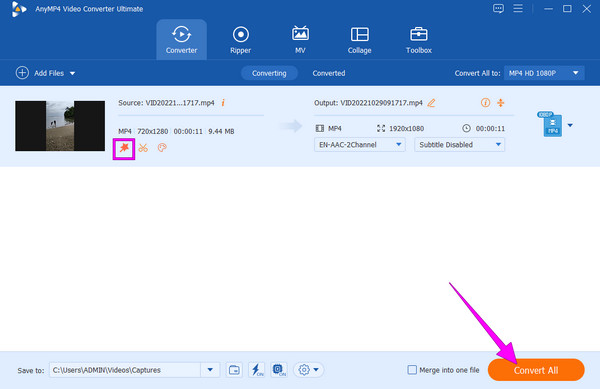Click the Save to path field
Image resolution: width=600 pixels, height=389 pixels.
pyautogui.click(x=125, y=370)
